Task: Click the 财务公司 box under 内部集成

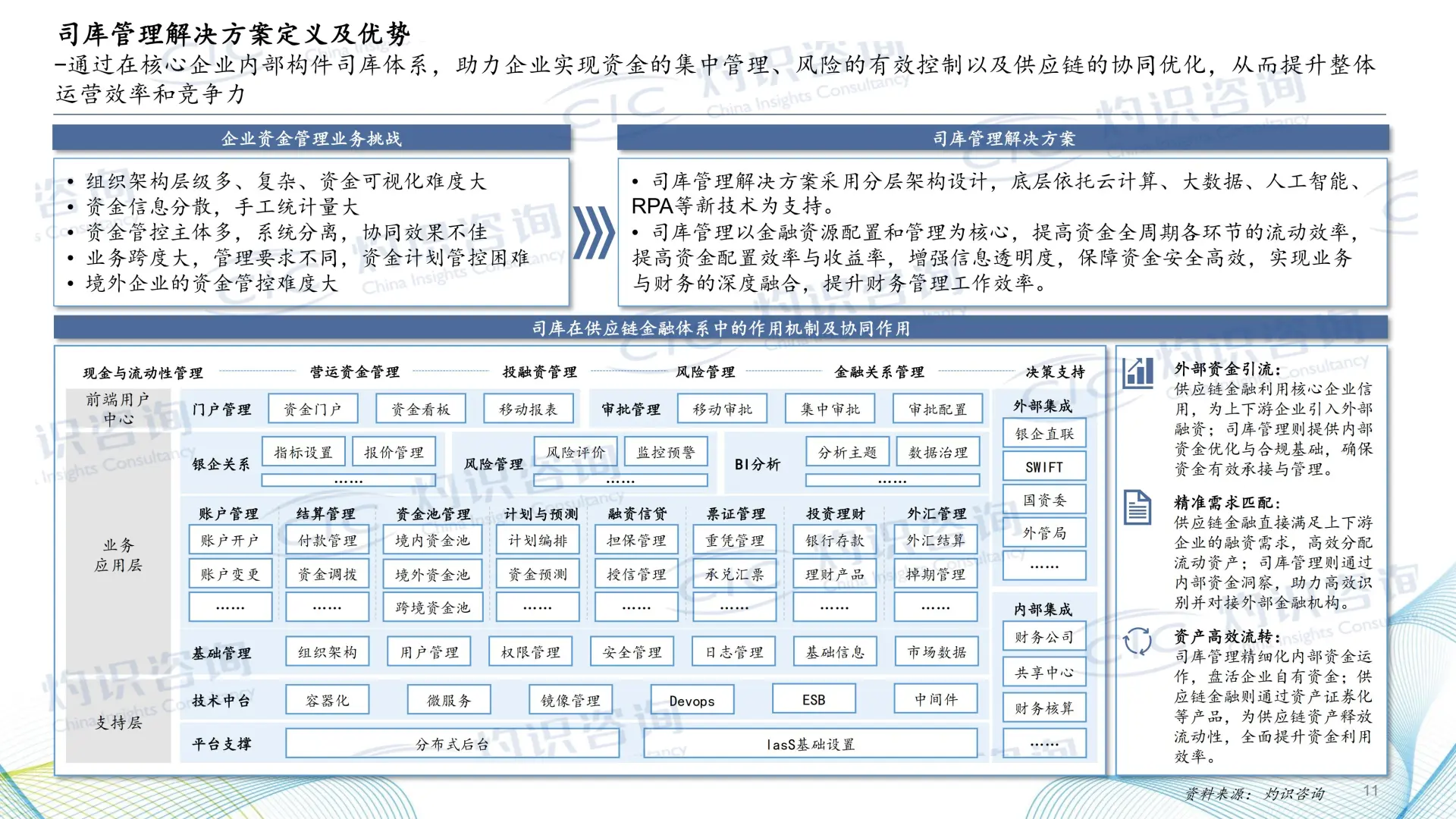Action: coord(1044,637)
